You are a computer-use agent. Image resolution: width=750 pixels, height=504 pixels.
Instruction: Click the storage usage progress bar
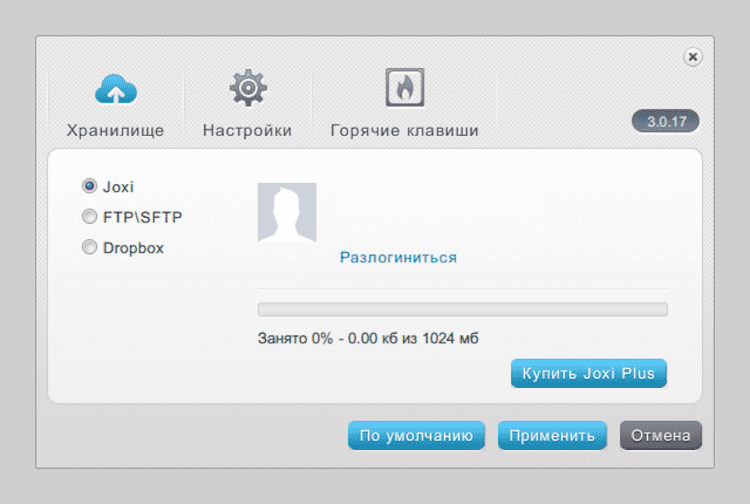(x=463, y=309)
